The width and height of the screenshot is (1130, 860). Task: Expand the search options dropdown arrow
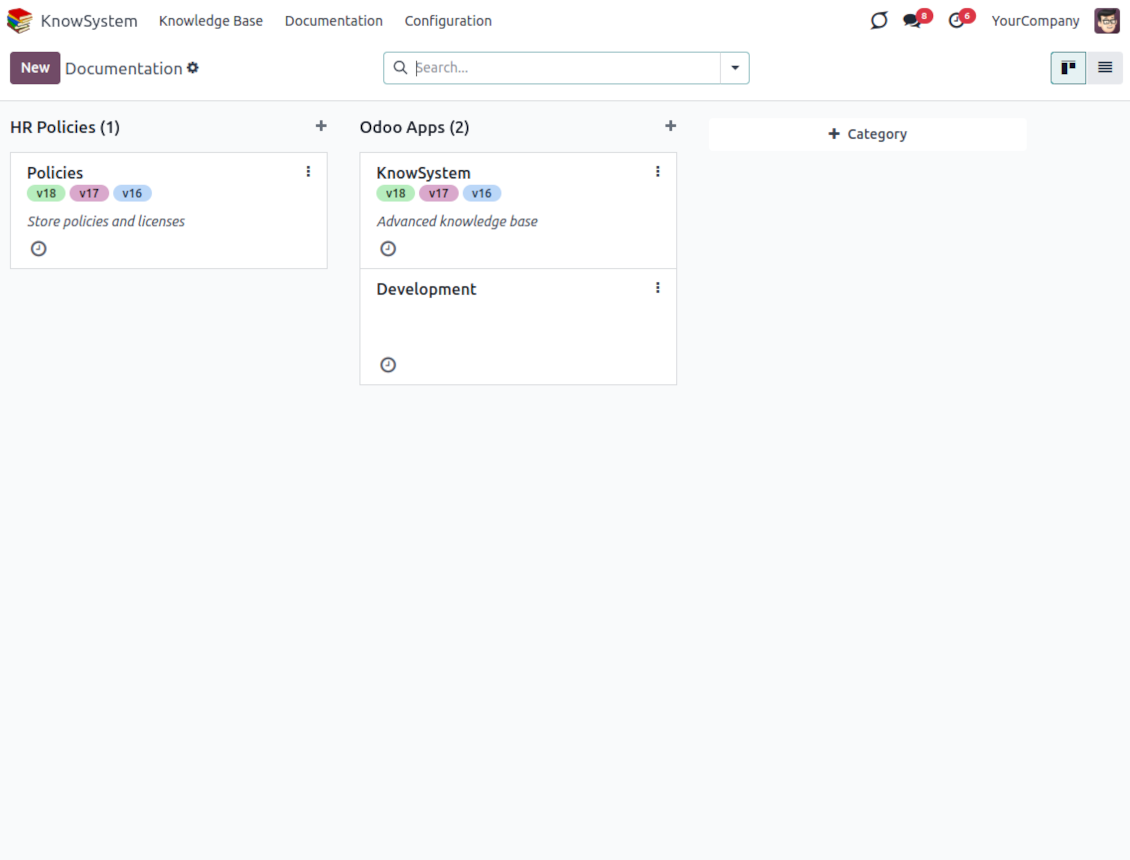click(x=735, y=68)
